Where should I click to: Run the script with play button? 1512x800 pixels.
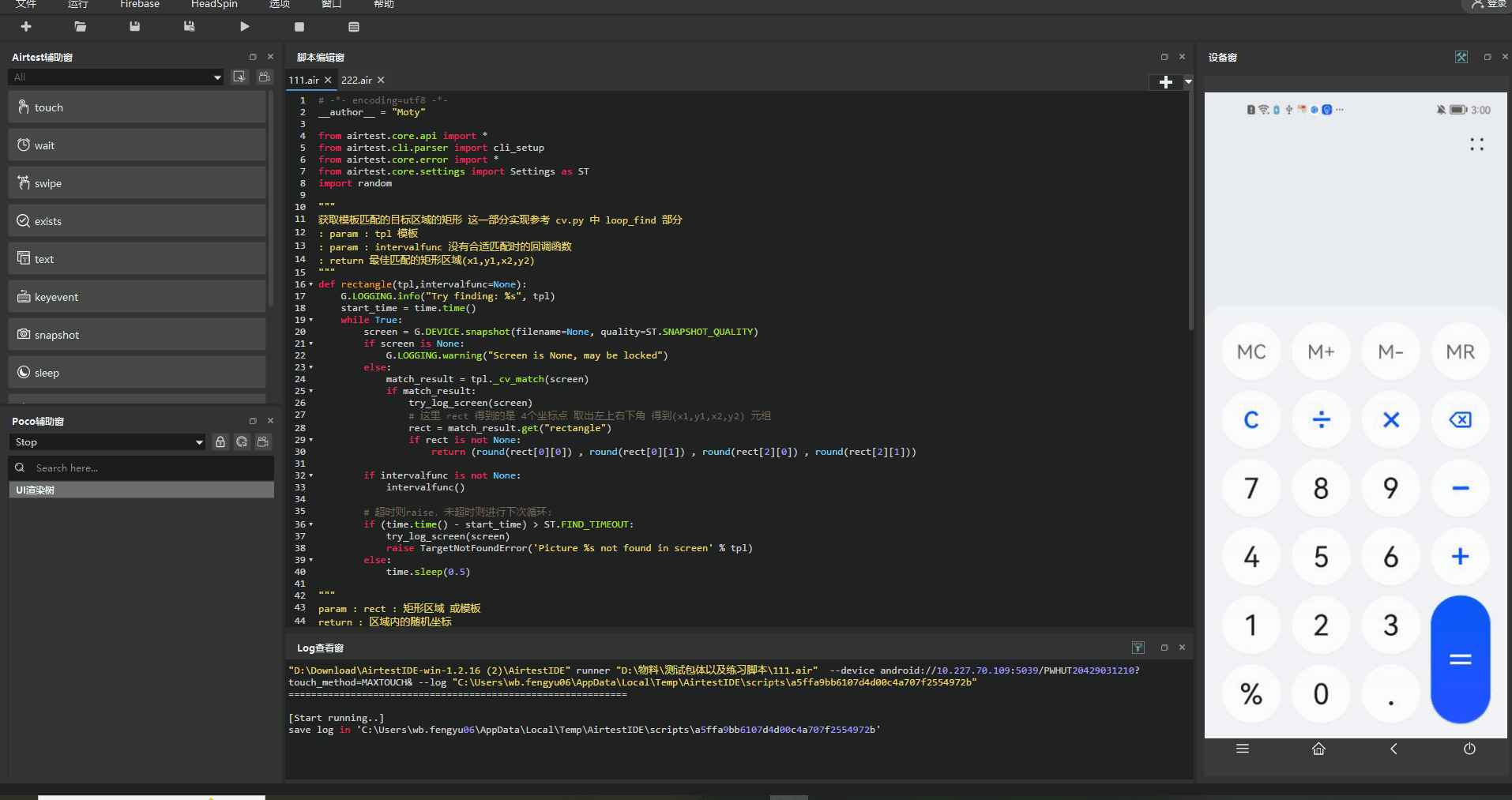[x=245, y=27]
